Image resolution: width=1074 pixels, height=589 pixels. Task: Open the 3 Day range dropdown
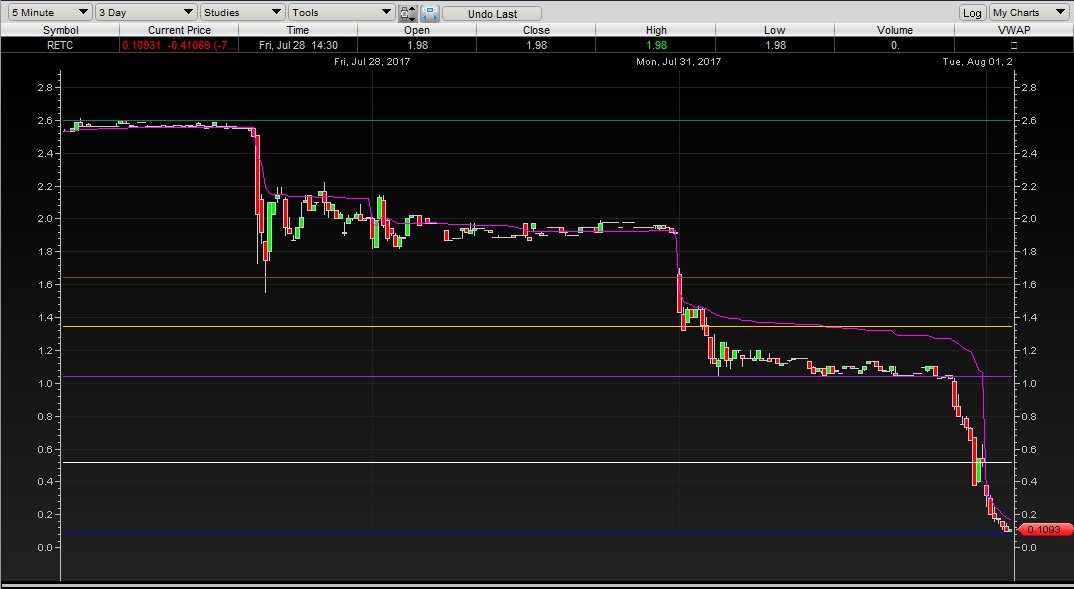click(x=146, y=12)
